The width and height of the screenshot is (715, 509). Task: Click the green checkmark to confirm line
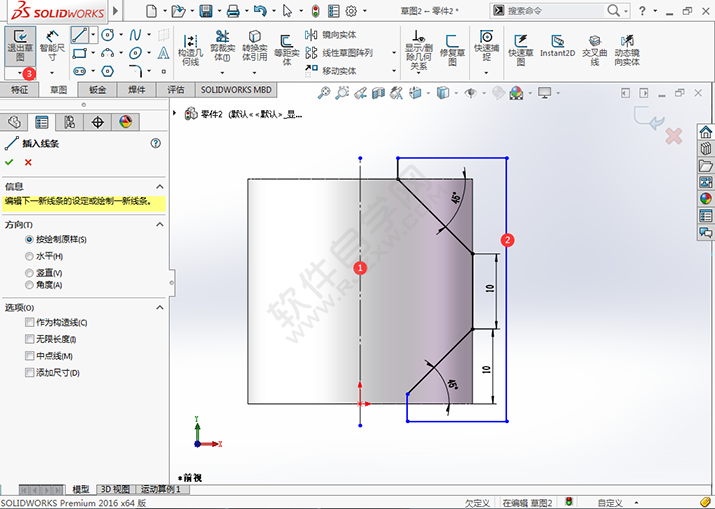pyautogui.click(x=9, y=162)
